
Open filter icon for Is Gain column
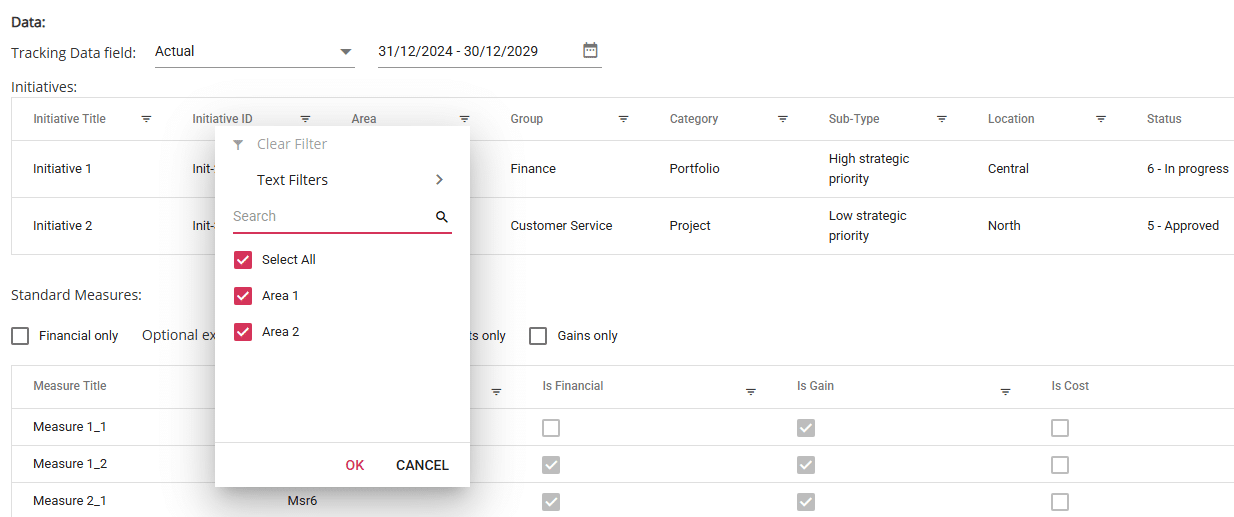click(x=1005, y=392)
